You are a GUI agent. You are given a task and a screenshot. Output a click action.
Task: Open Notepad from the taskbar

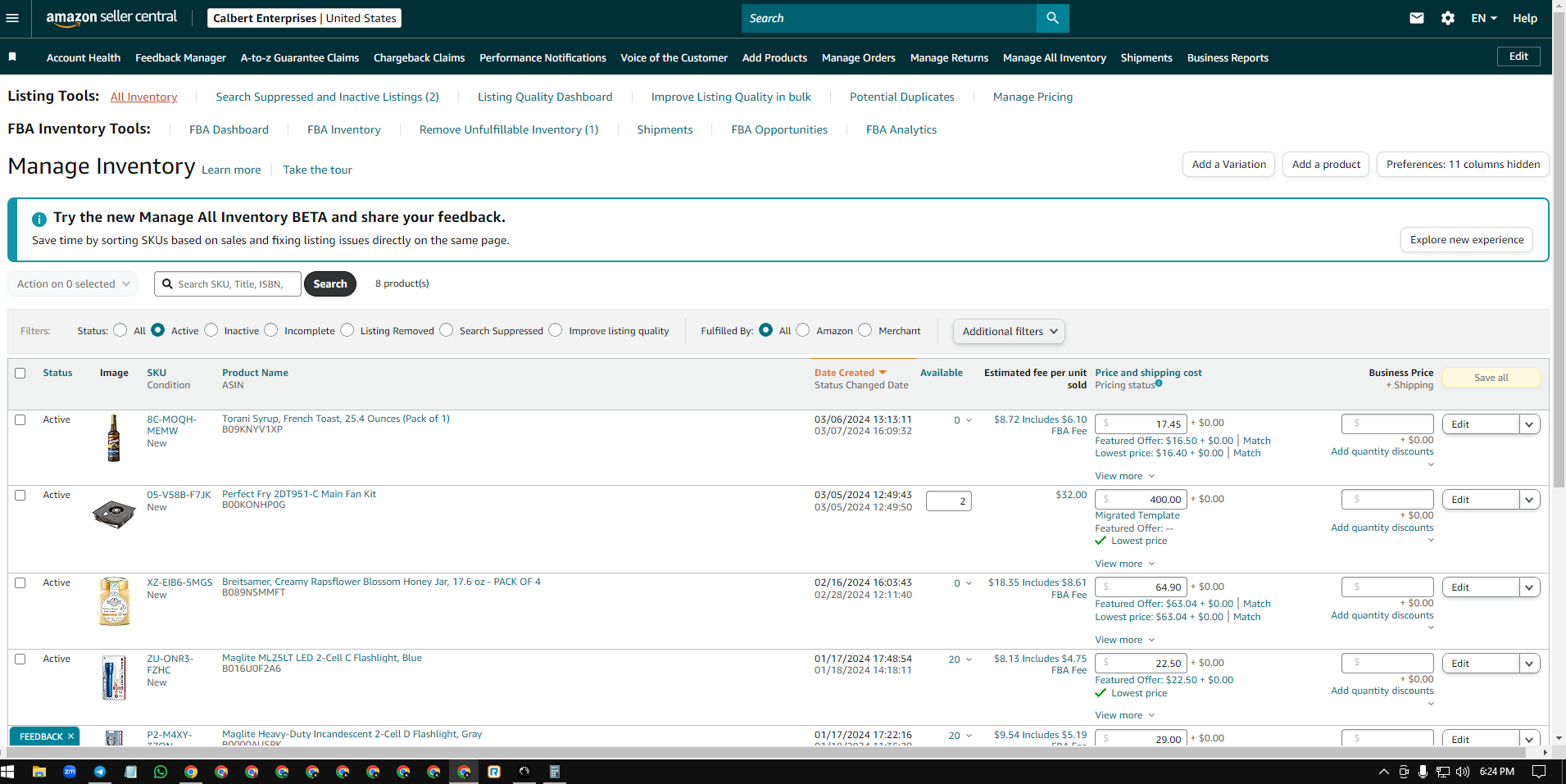130,772
